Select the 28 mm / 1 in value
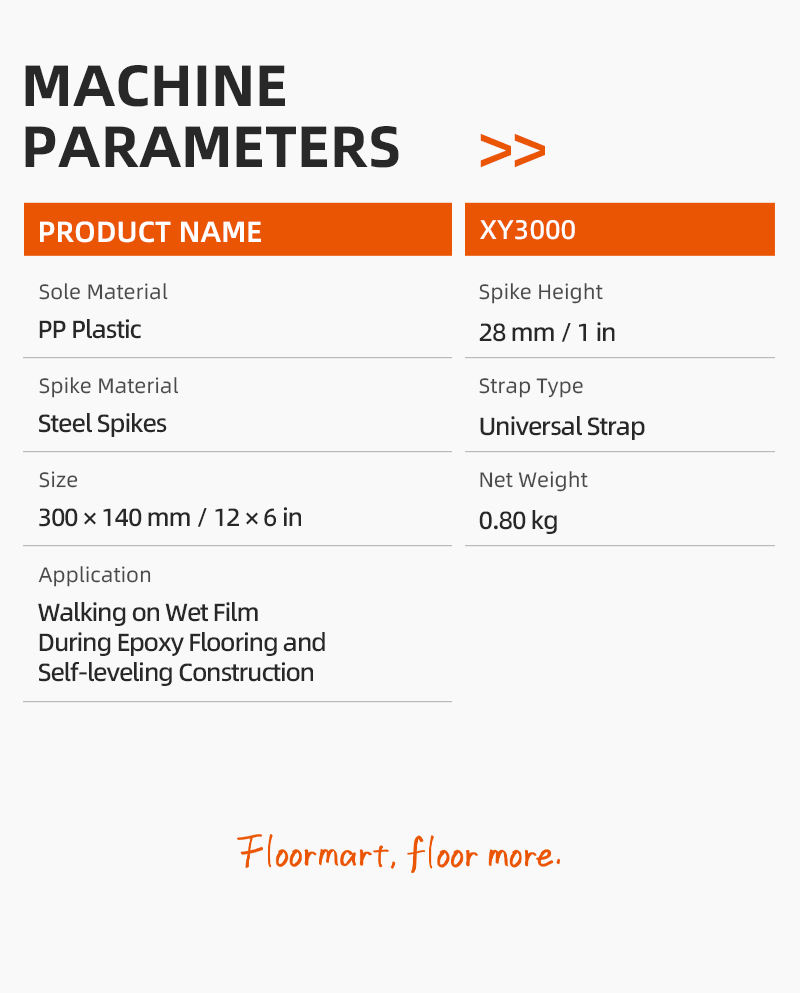 [x=547, y=332]
